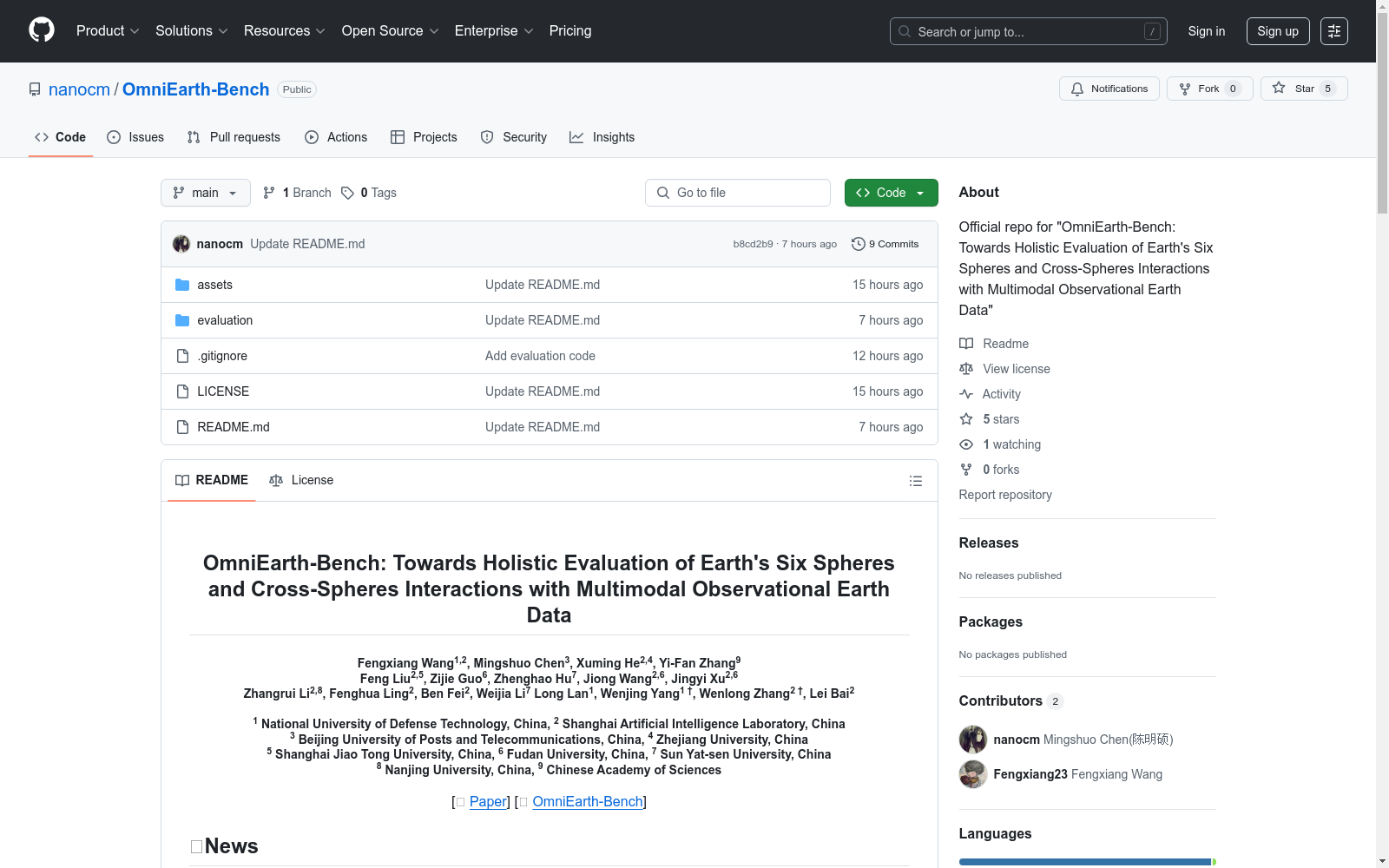The width and height of the screenshot is (1389, 868).
Task: Click the file icon beside README.md
Action: tap(182, 427)
